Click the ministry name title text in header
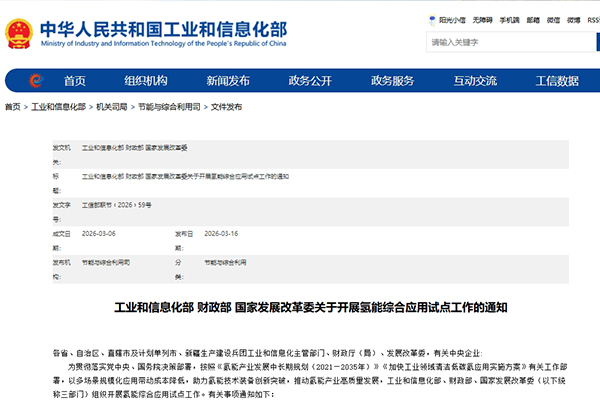The width and height of the screenshot is (600, 400). 163,29
